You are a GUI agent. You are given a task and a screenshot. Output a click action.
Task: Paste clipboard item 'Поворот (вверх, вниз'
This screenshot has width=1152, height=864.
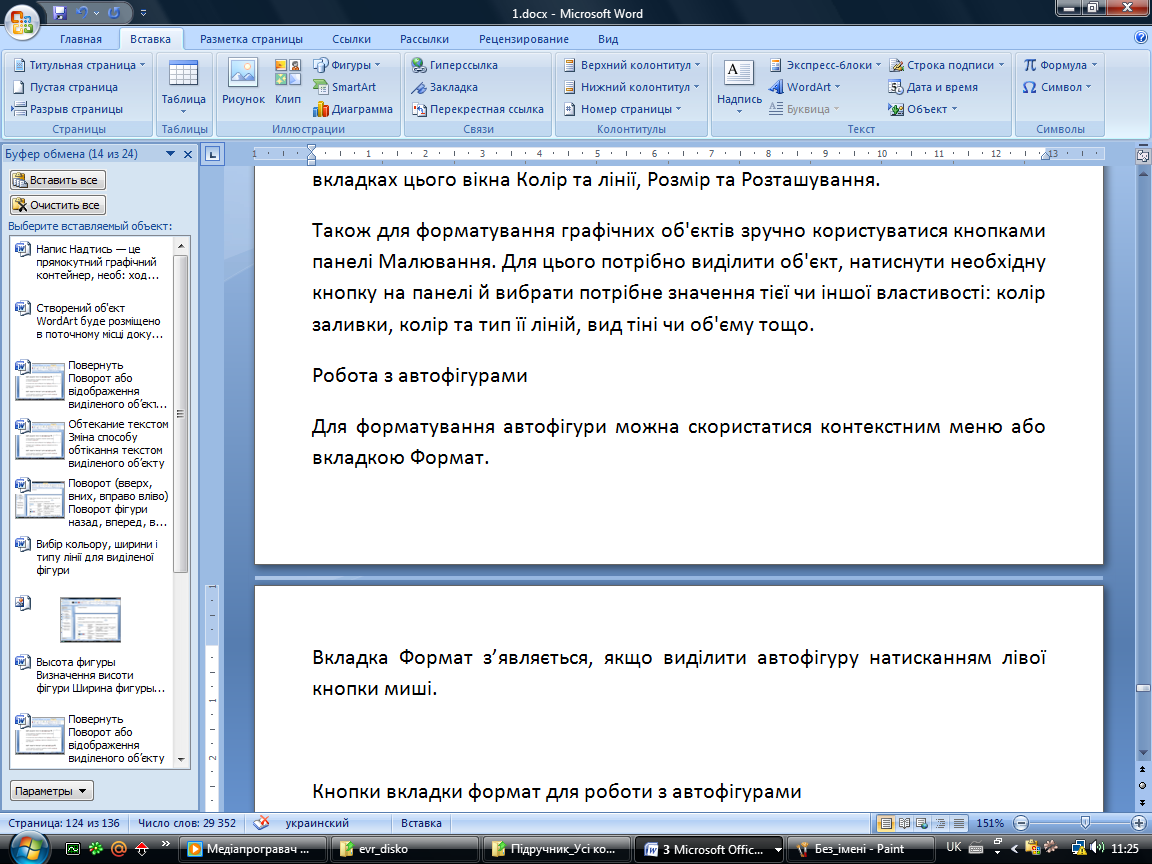(x=92, y=503)
